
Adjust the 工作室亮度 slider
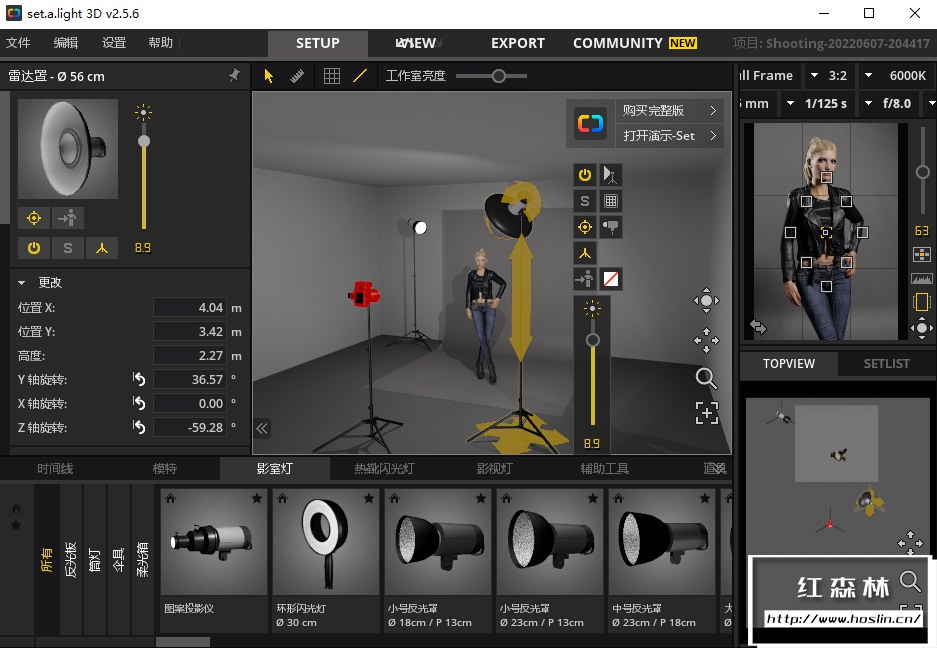pyautogui.click(x=498, y=76)
